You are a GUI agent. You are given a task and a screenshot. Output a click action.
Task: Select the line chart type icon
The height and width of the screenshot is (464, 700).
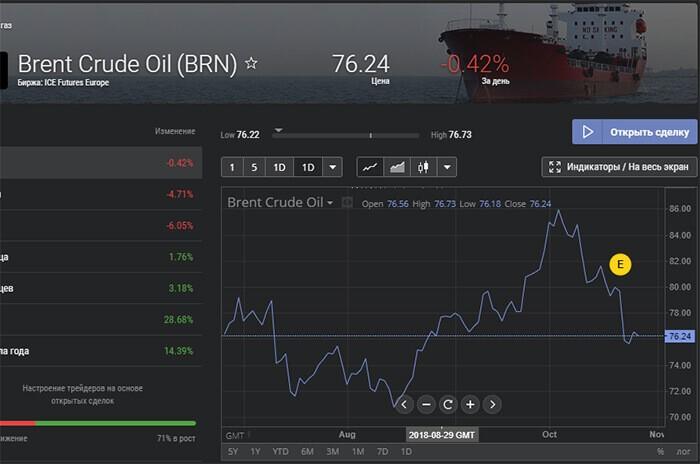coord(370,167)
